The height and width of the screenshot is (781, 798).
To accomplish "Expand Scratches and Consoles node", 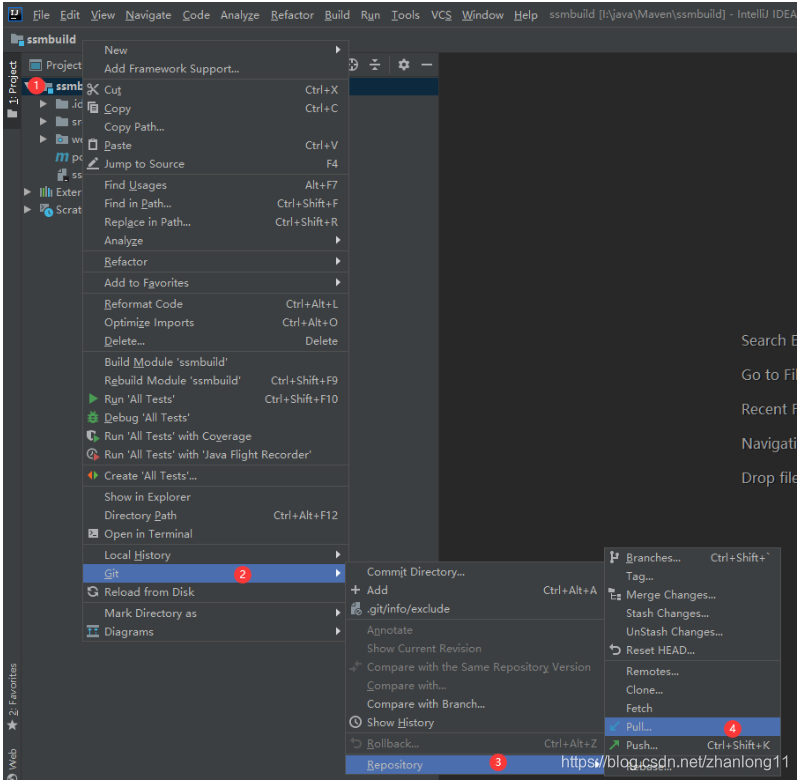I will (x=27, y=209).
